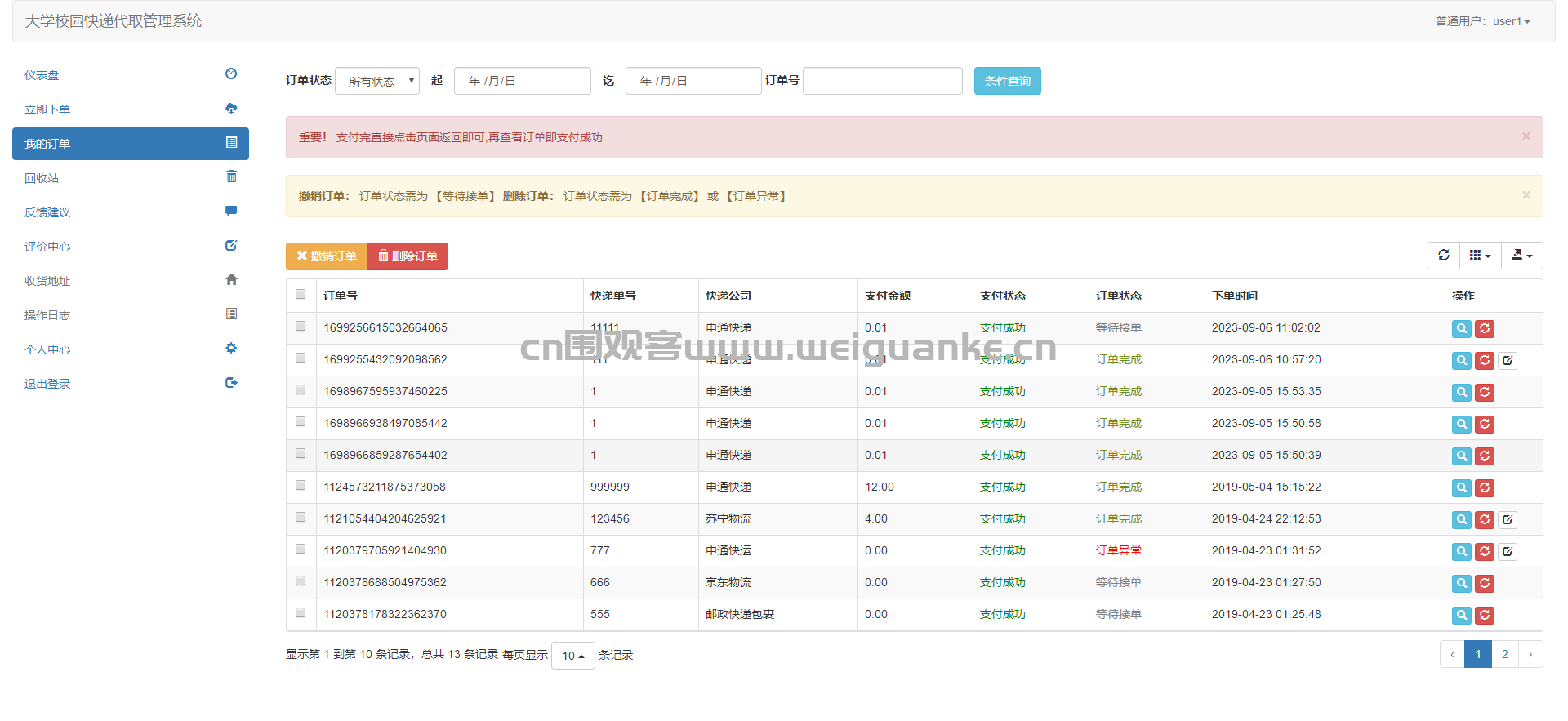Select 反馈建议 in the sidebar menu
Screen dimensions: 1568x721
pos(131,211)
